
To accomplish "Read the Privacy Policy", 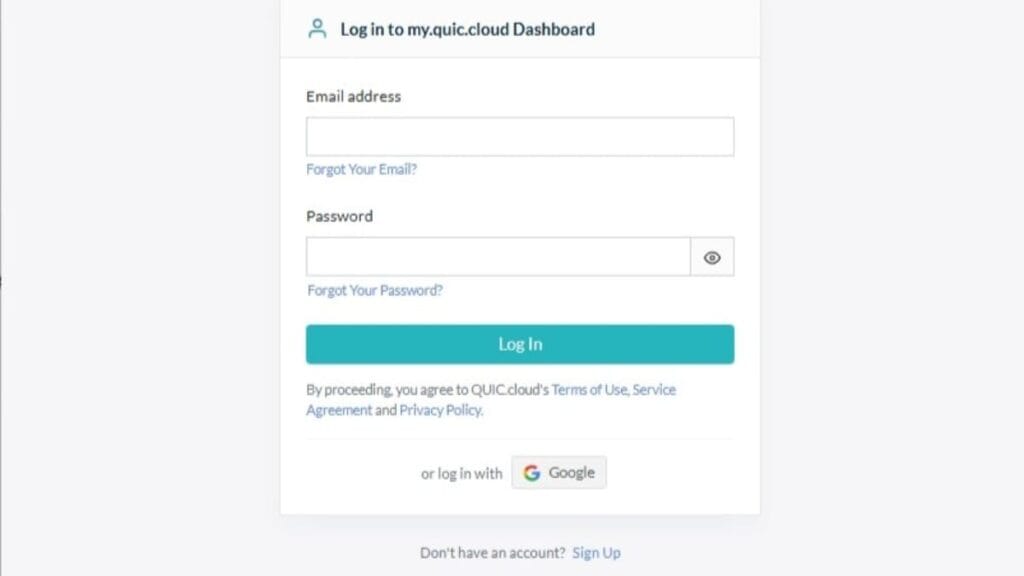I will pyautogui.click(x=439, y=409).
